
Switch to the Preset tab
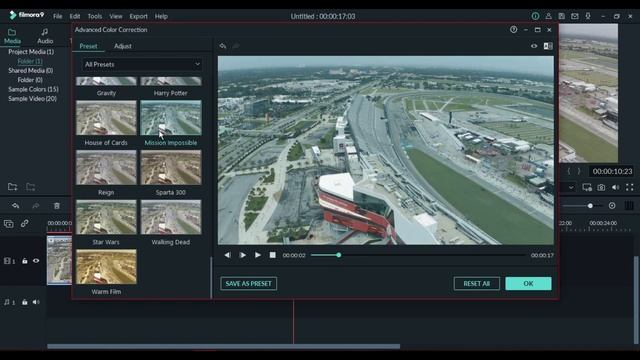(x=89, y=46)
